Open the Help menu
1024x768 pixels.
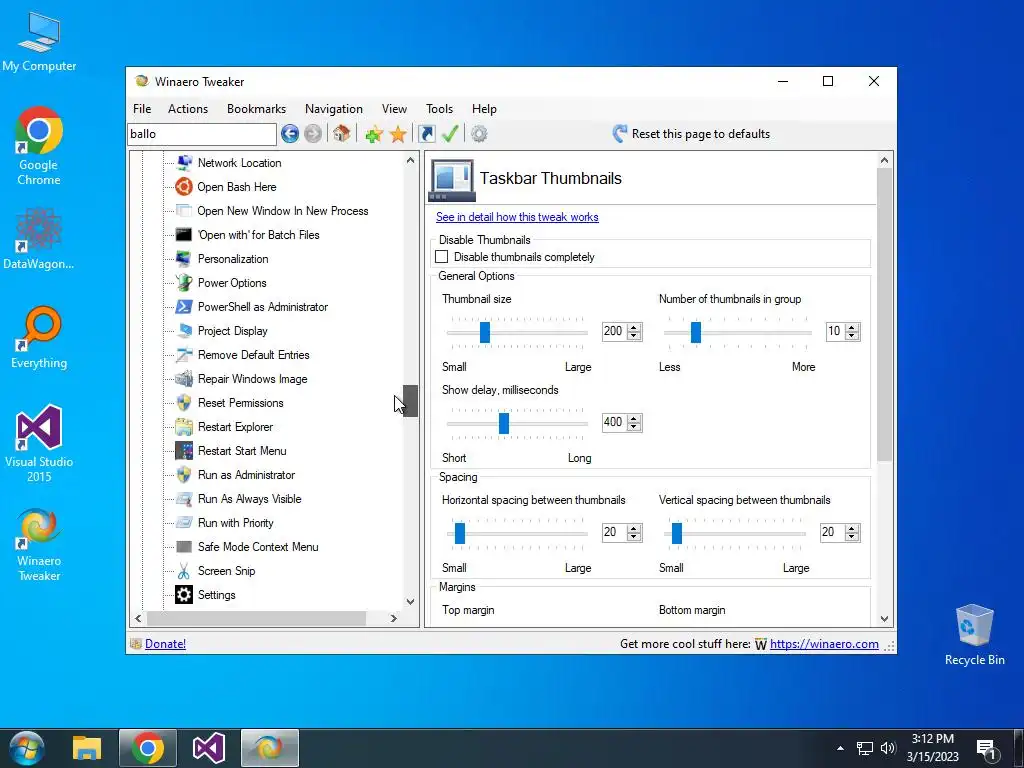point(485,109)
